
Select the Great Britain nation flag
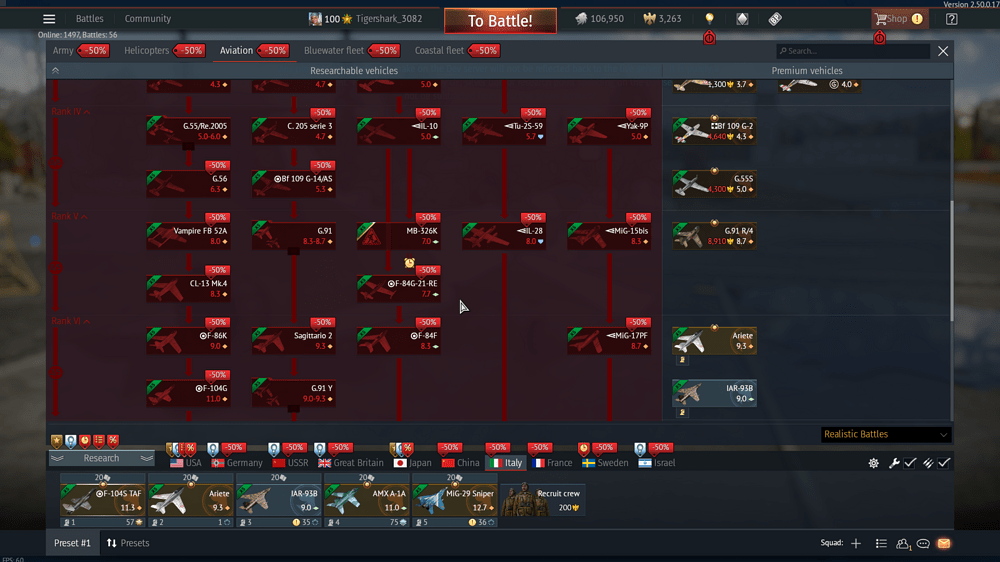(351, 463)
